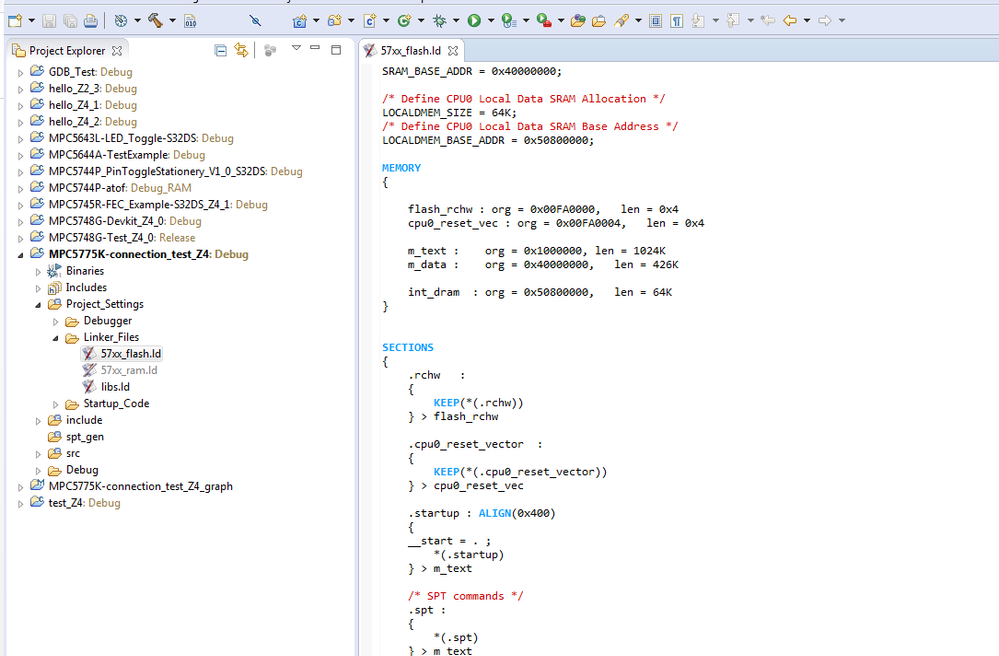Image resolution: width=999 pixels, height=656 pixels.
Task: Open dropdown next to green Run icon
Action: (491, 20)
